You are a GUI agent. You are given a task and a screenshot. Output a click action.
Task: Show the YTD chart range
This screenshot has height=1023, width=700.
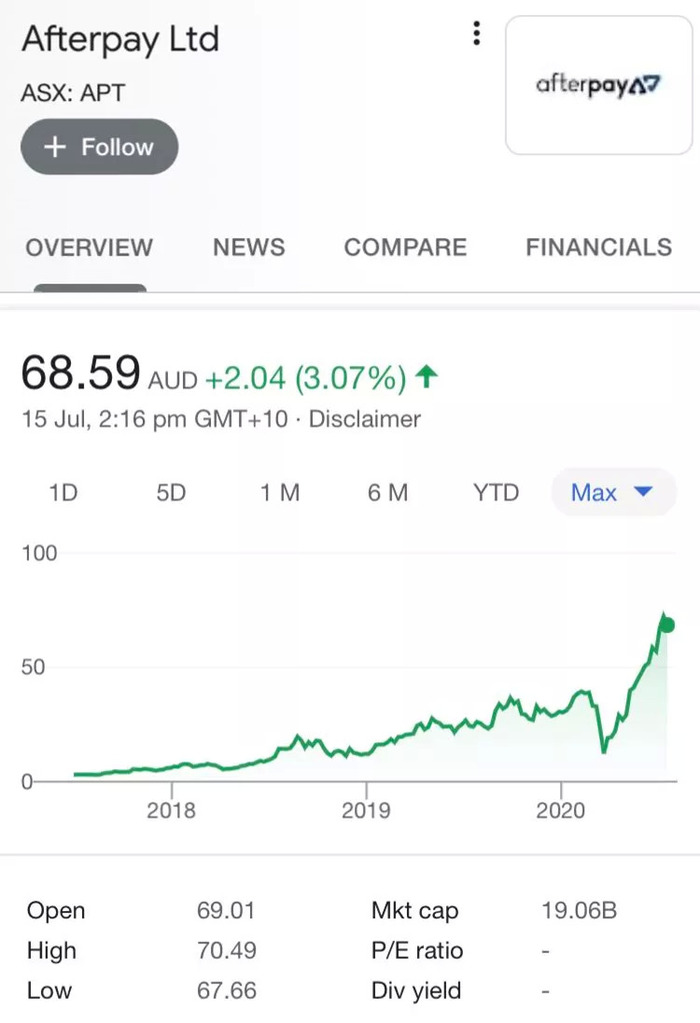coord(496,493)
